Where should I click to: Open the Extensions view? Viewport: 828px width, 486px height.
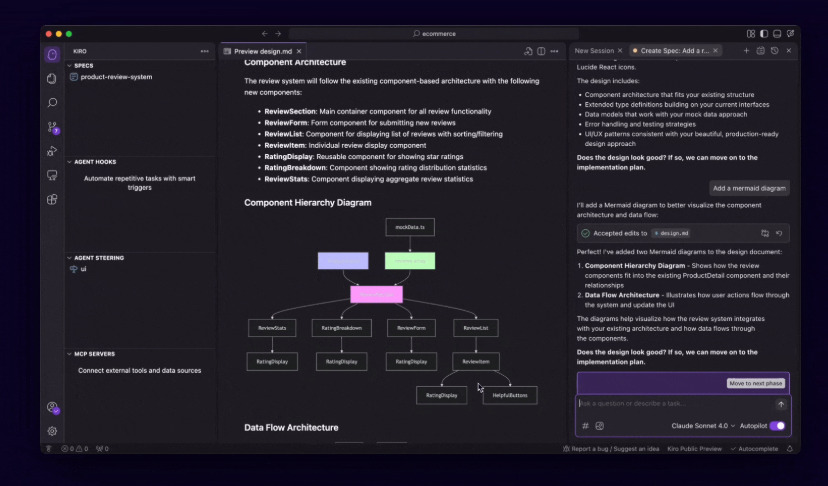click(52, 199)
